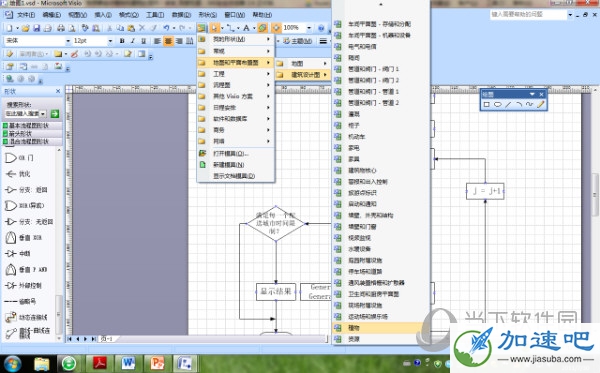
Task: Click the Print Preview icon
Action: 72,28
